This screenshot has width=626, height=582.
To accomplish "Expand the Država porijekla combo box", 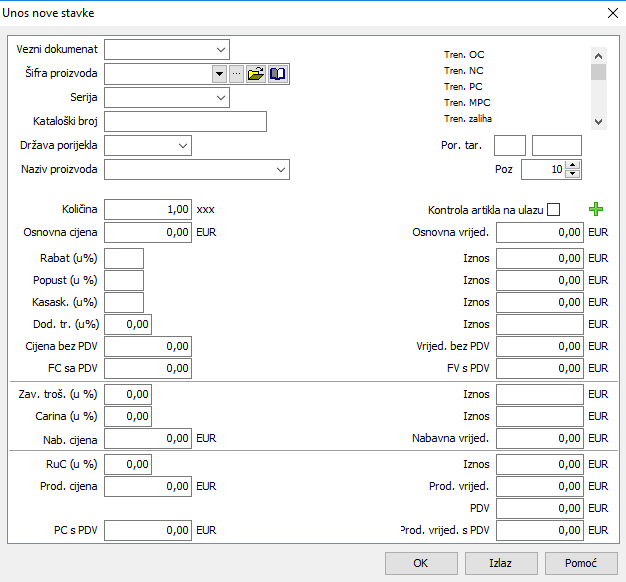I will (x=182, y=146).
